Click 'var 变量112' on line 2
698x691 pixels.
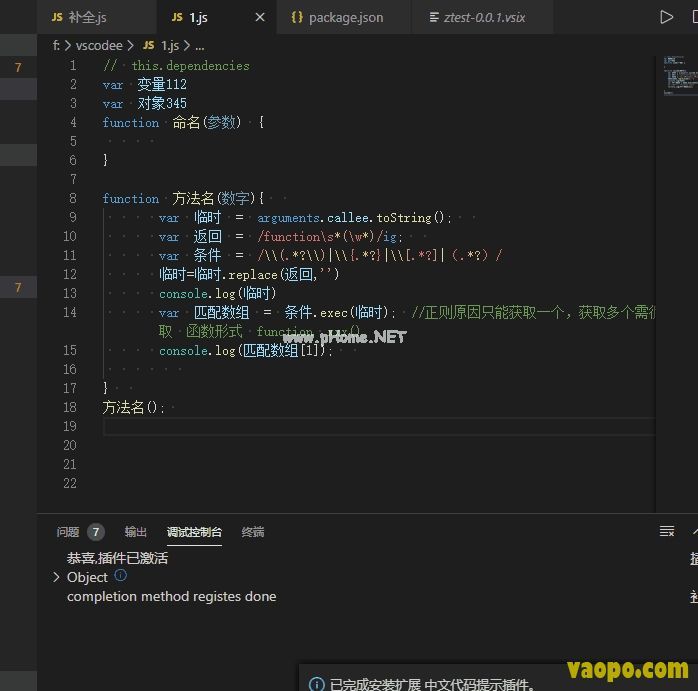[x=145, y=84]
